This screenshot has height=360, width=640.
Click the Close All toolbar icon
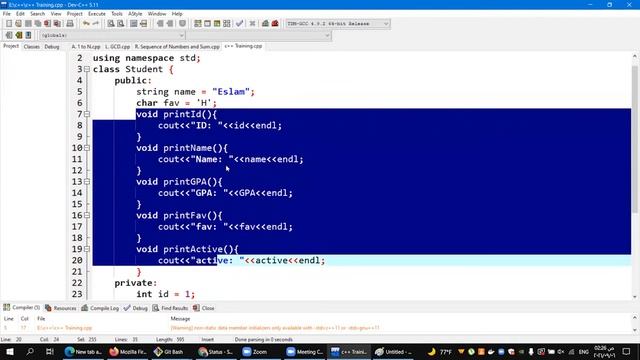(57, 24)
